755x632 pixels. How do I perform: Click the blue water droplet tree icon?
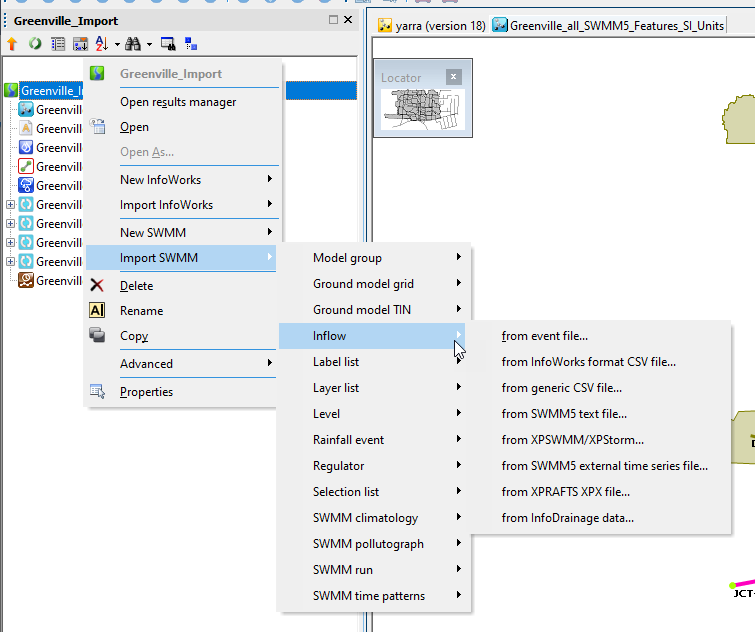pos(26,147)
